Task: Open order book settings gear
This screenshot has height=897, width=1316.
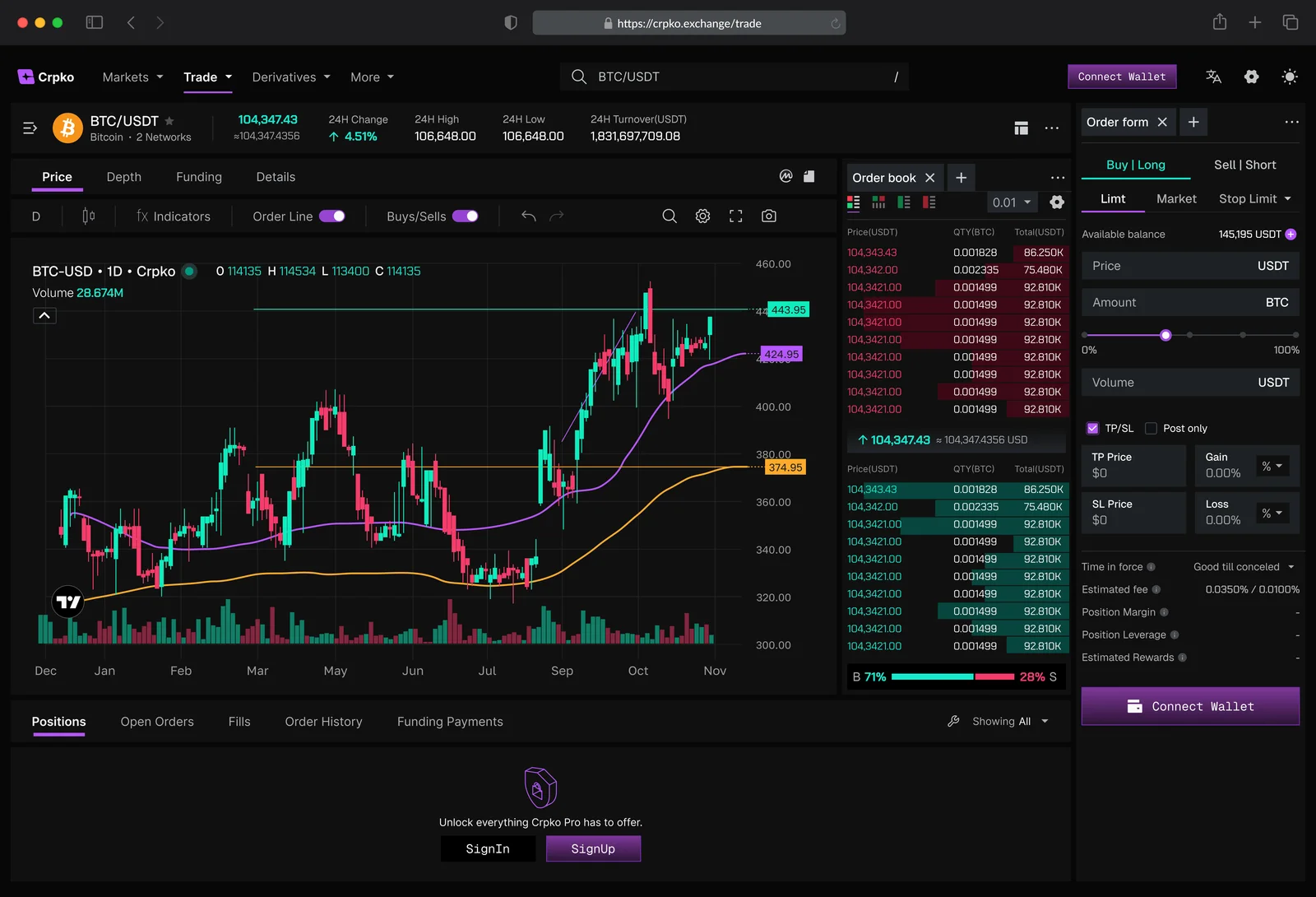Action: pos(1057,202)
